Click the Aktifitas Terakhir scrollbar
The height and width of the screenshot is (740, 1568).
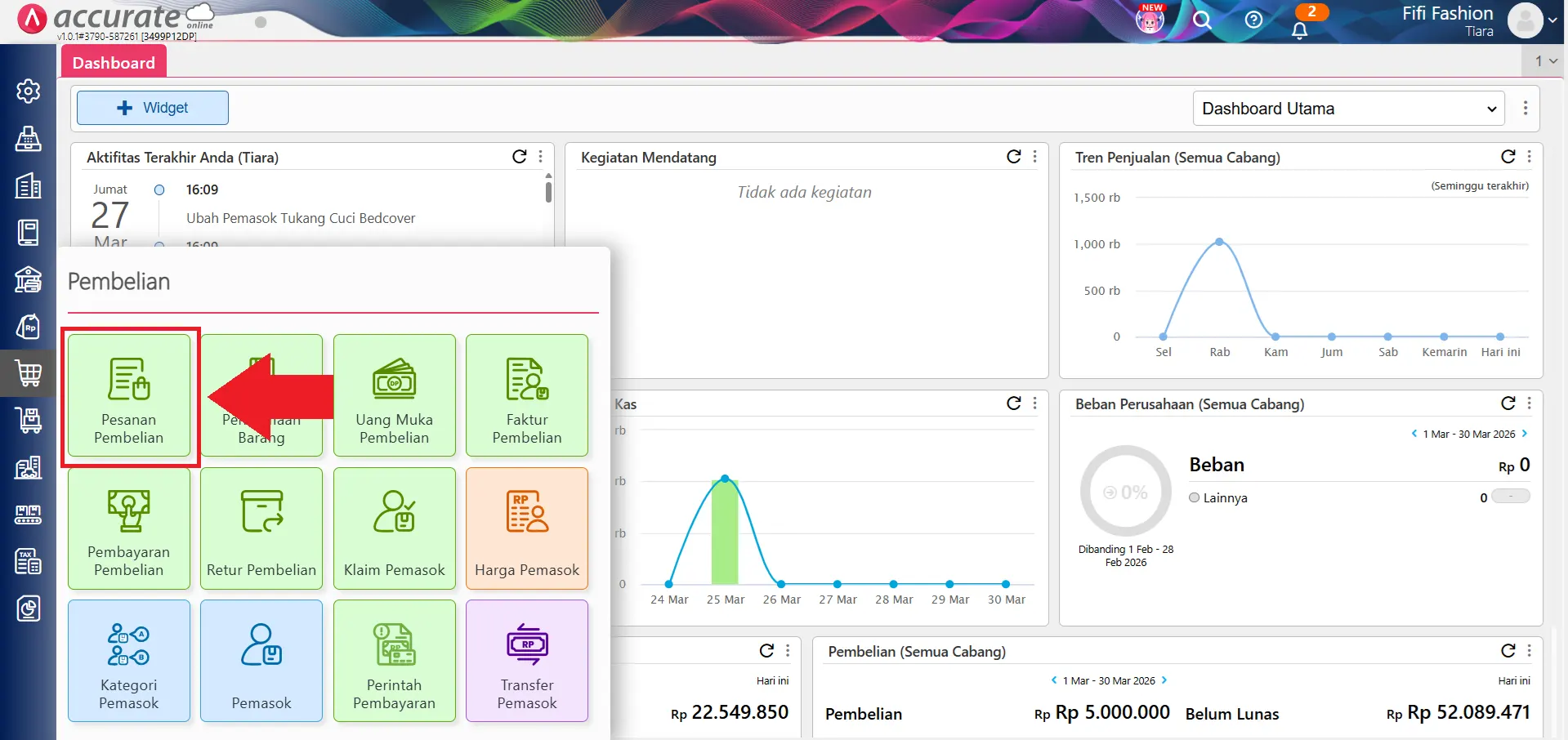point(548,191)
